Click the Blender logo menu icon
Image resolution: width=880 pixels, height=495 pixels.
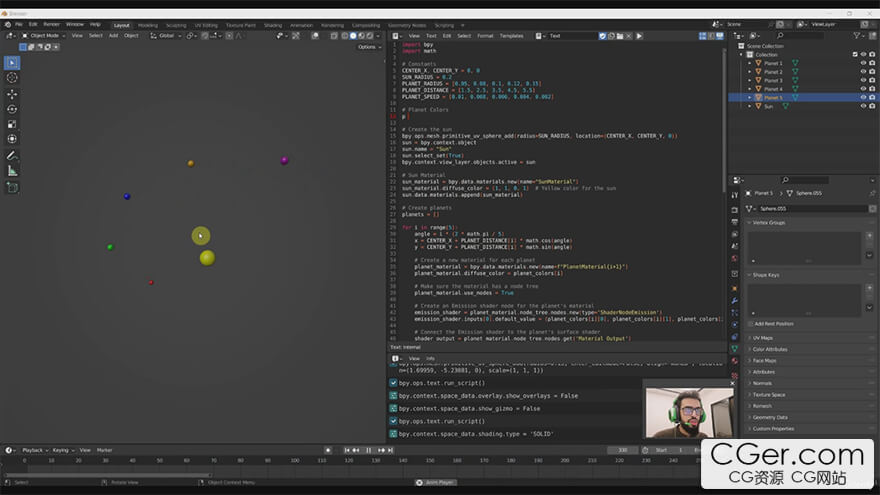[x=7, y=25]
